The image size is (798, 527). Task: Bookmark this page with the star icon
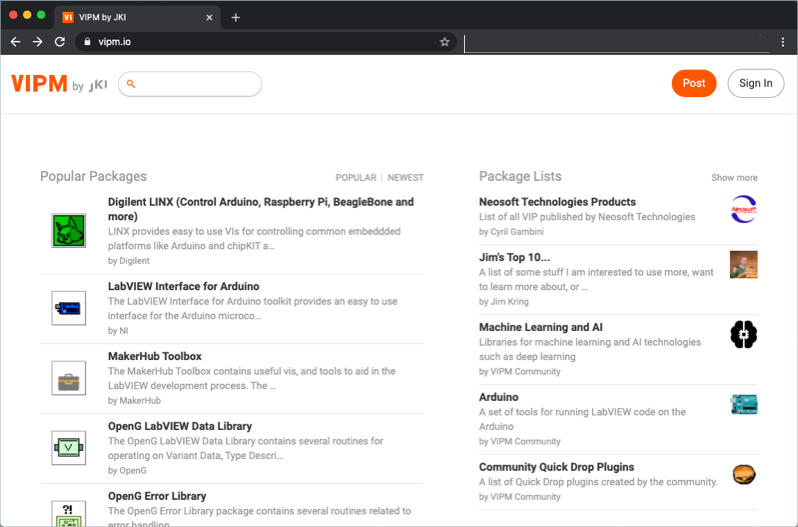444,42
